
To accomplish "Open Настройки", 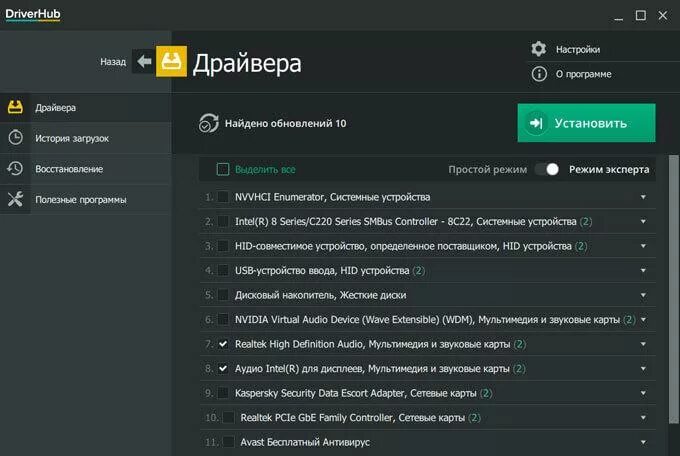I will [578, 49].
